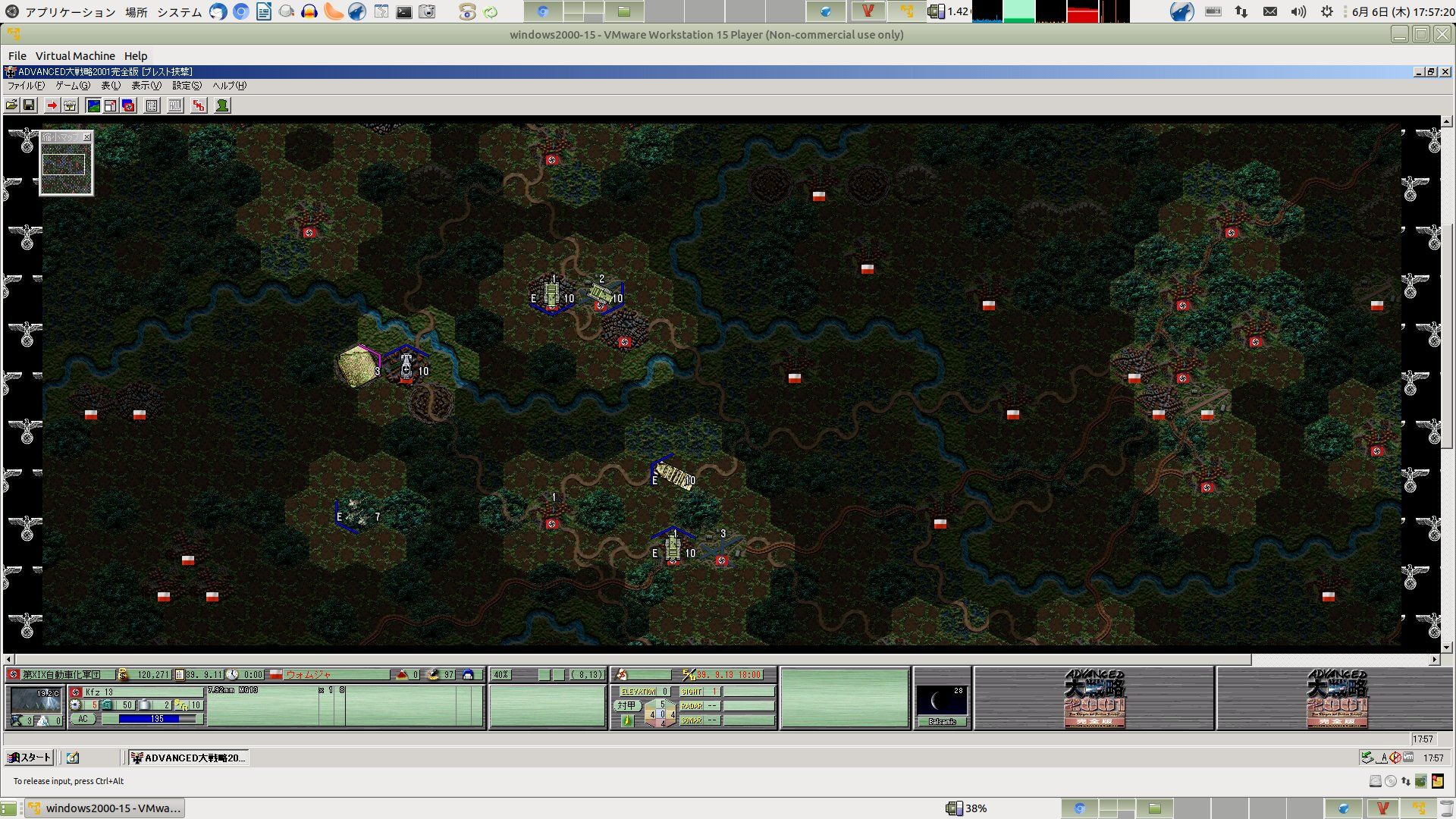
Task: Click the ELEVATION value field
Action: click(x=664, y=692)
